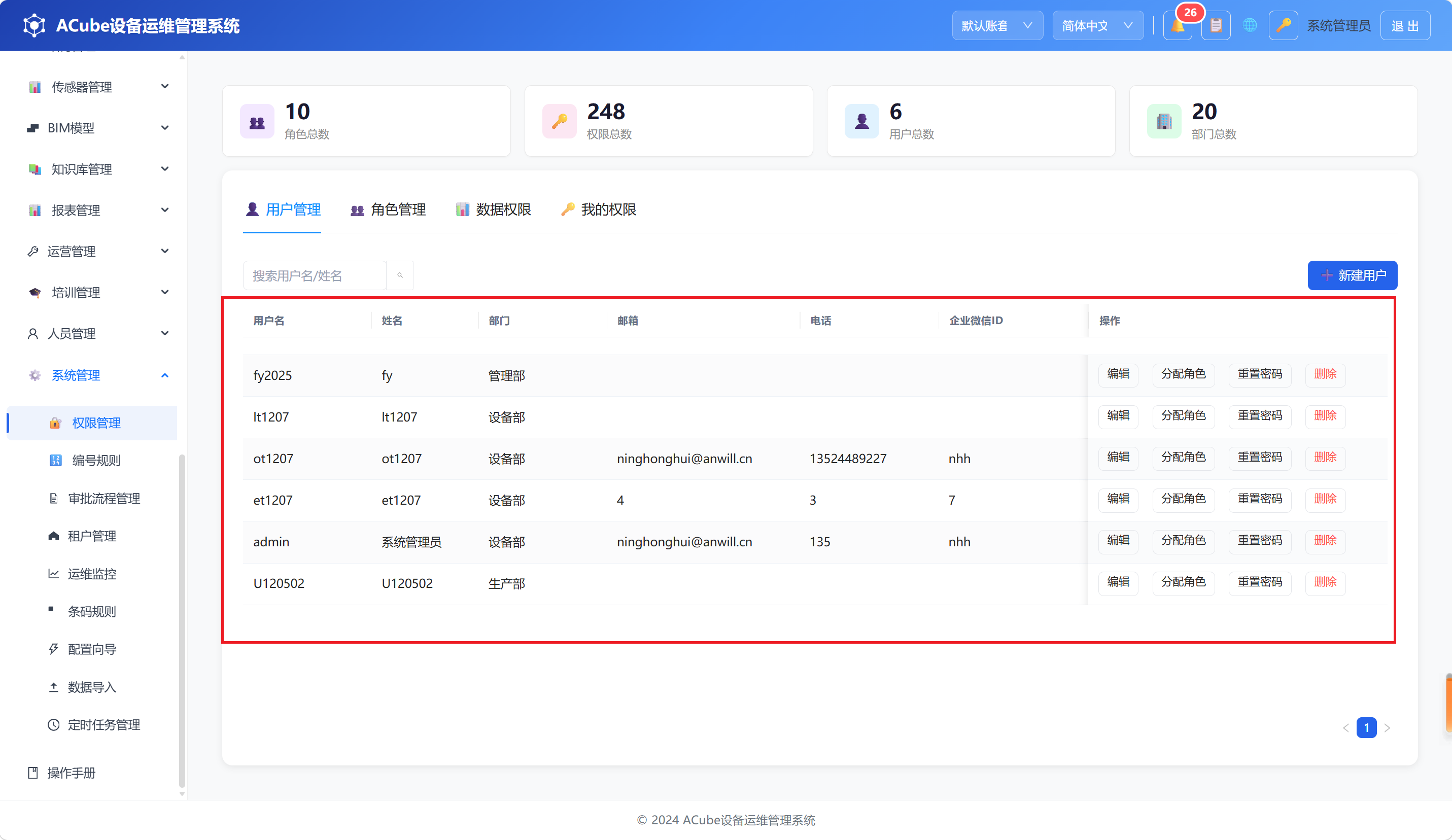Select 用户管理 tab

(282, 209)
